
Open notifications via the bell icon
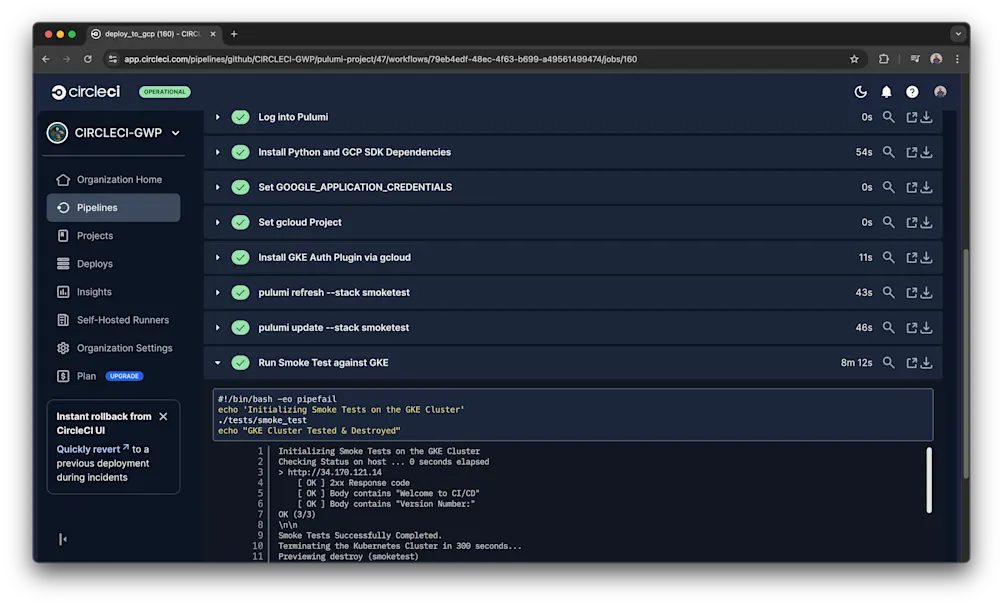[886, 91]
